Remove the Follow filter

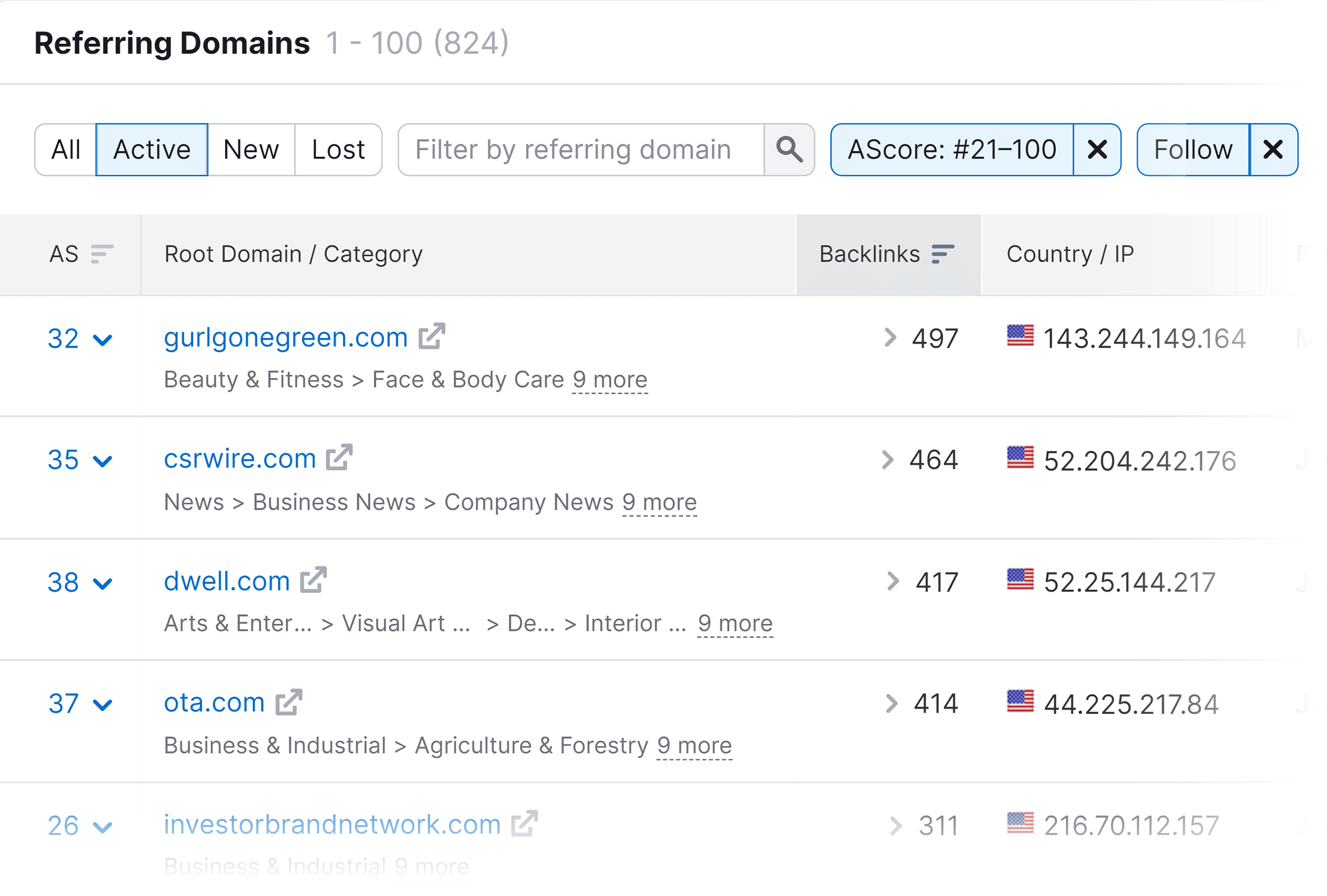click(x=1273, y=150)
